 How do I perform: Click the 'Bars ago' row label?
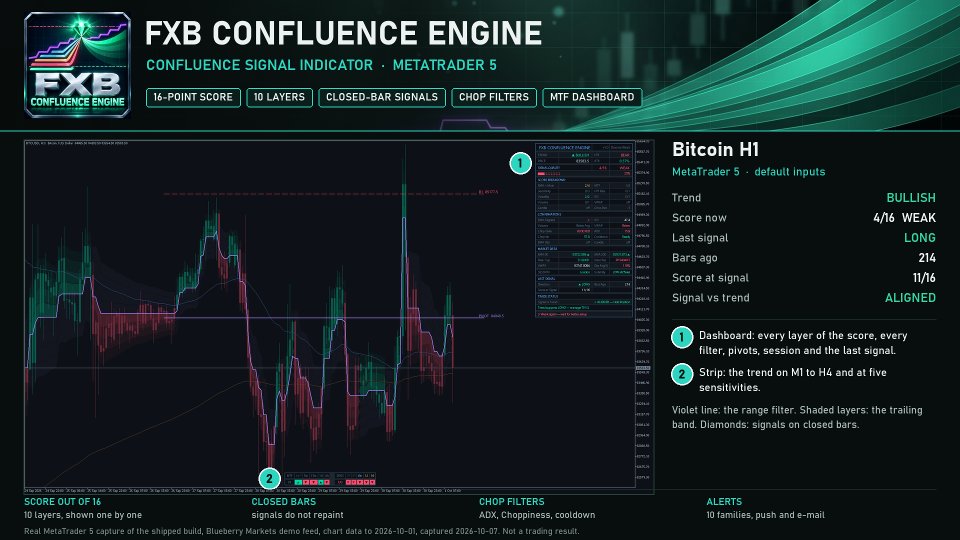tap(694, 258)
